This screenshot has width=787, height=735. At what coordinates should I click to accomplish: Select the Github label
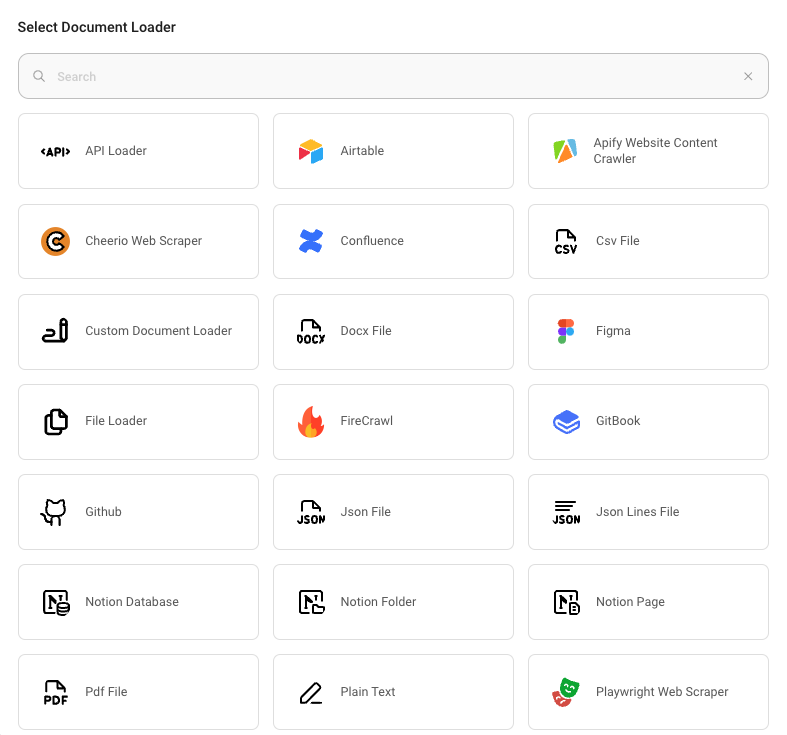point(103,512)
